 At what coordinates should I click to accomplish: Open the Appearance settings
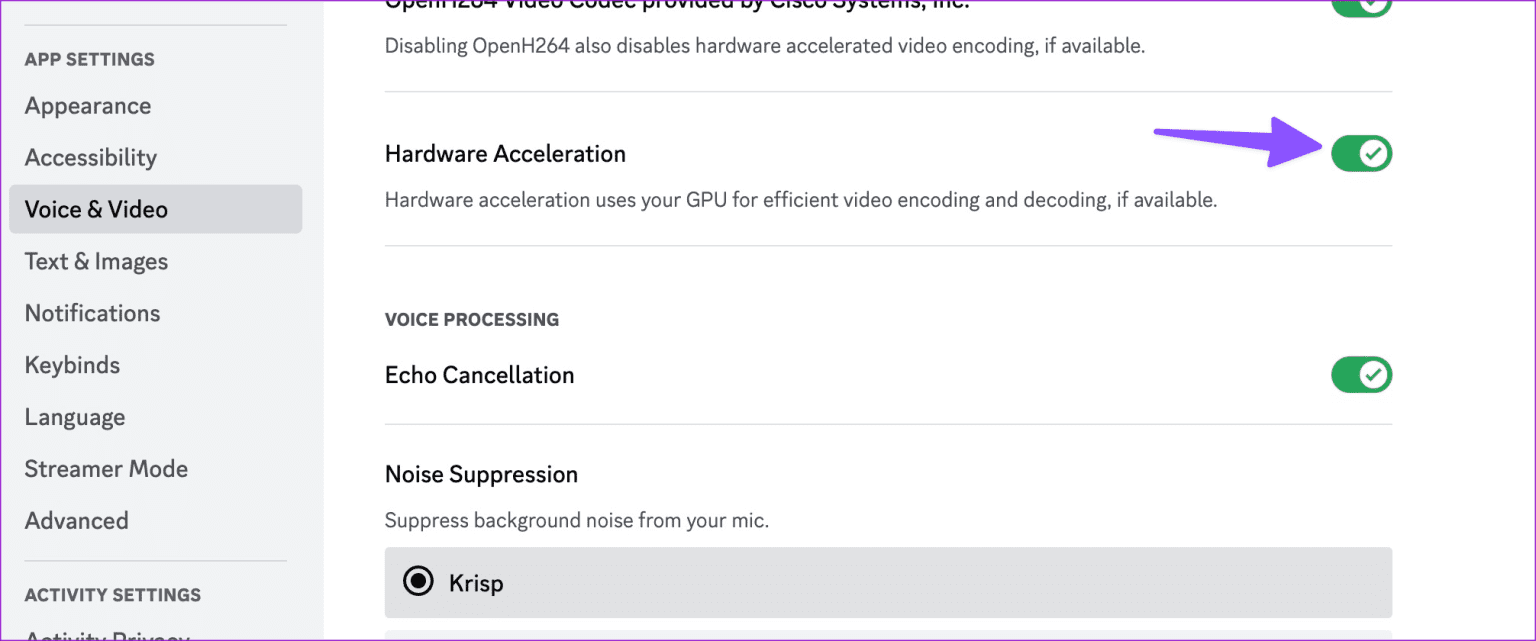click(x=88, y=105)
